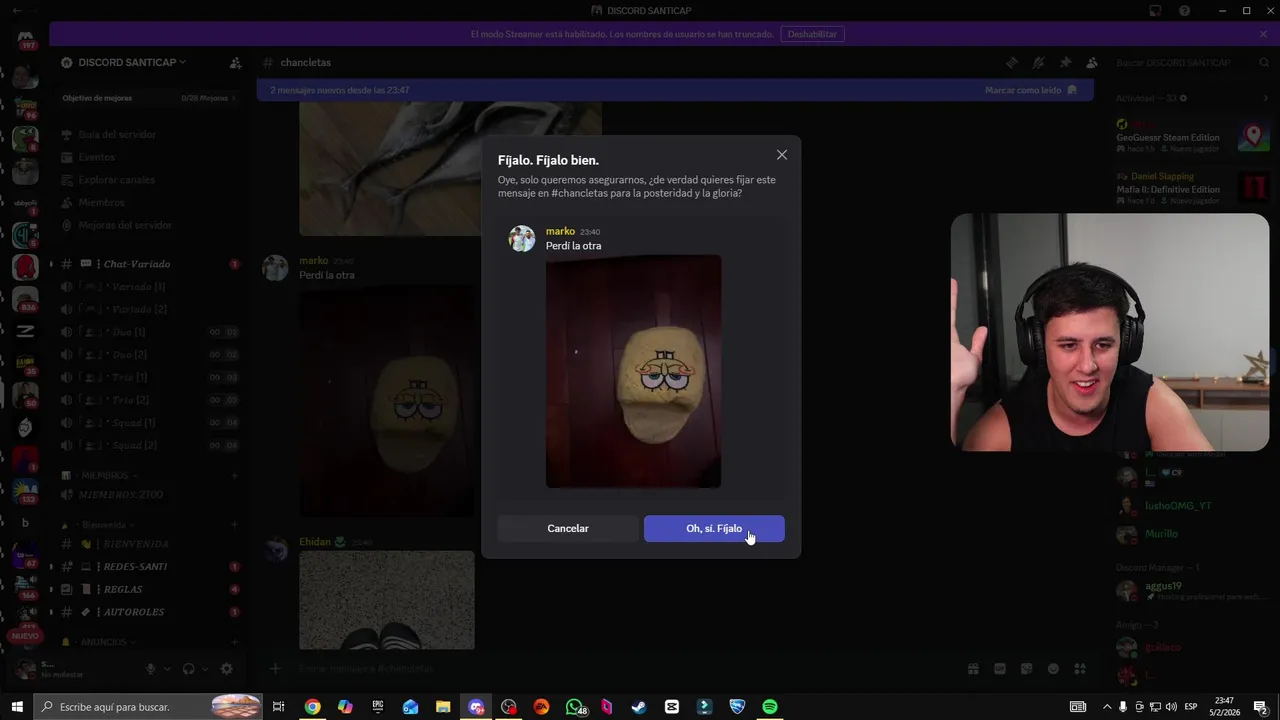Close the pin confirmation dialog with X

tap(782, 155)
